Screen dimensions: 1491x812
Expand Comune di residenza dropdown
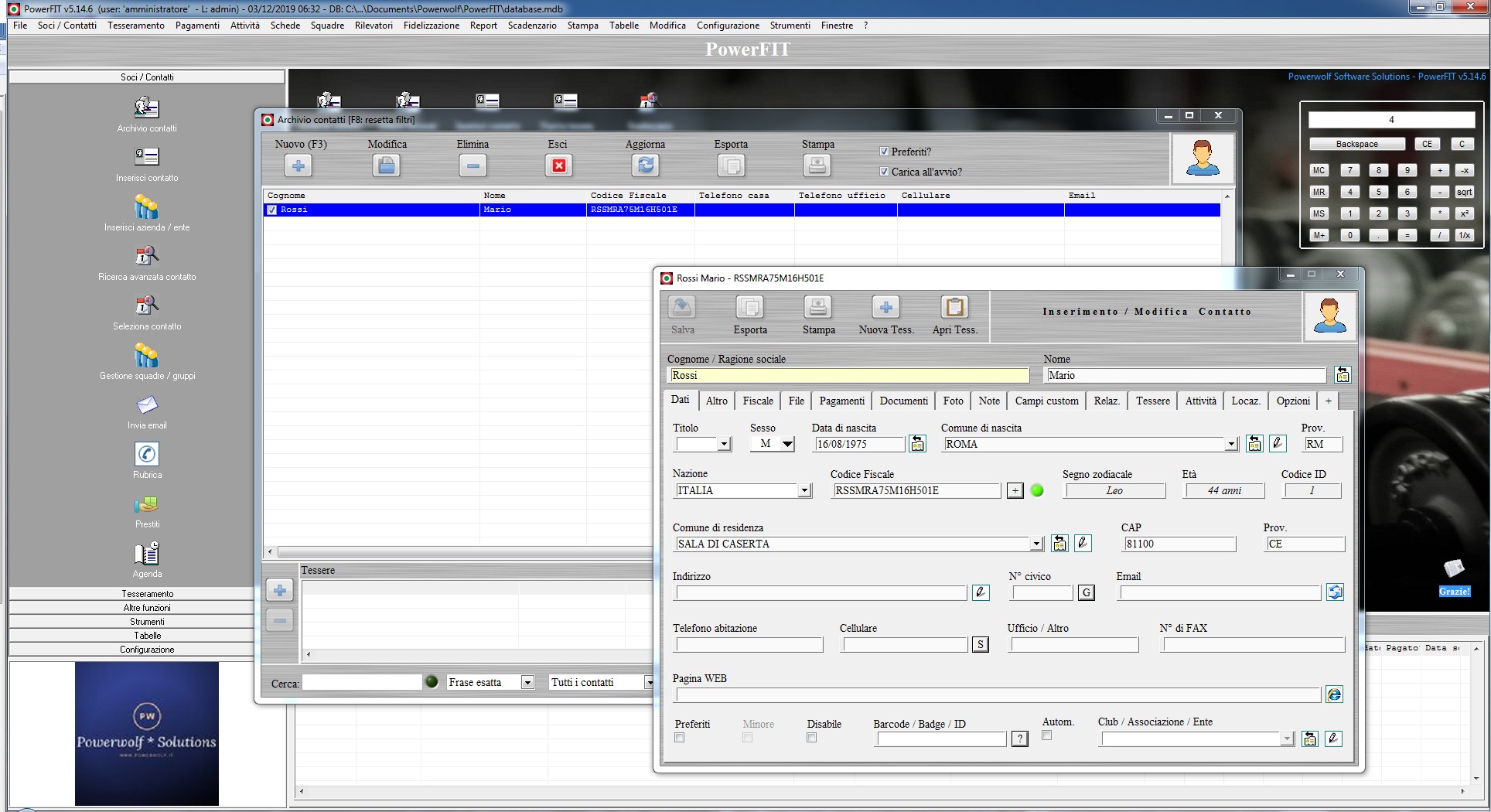coord(1036,544)
